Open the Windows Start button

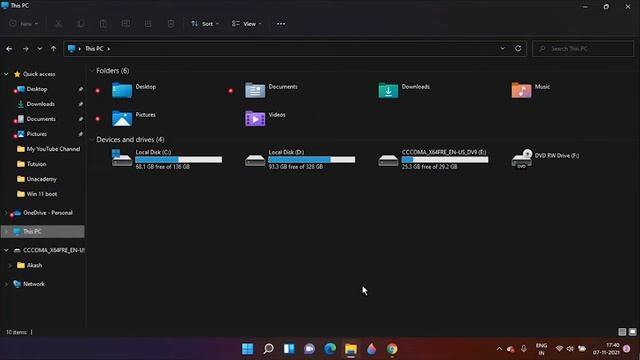click(x=247, y=349)
